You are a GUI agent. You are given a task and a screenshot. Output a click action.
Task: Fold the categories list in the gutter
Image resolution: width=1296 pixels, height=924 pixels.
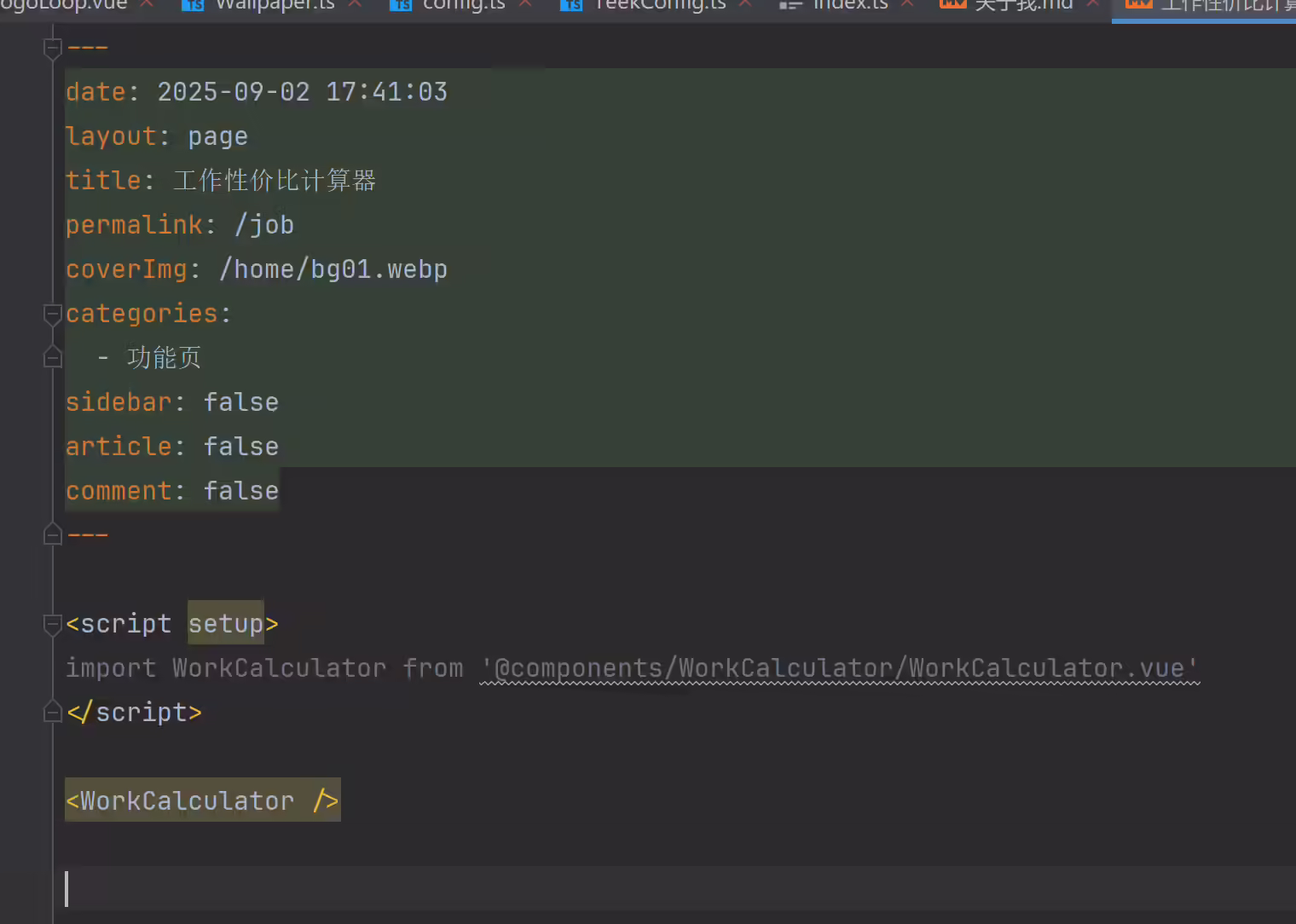click(52, 314)
